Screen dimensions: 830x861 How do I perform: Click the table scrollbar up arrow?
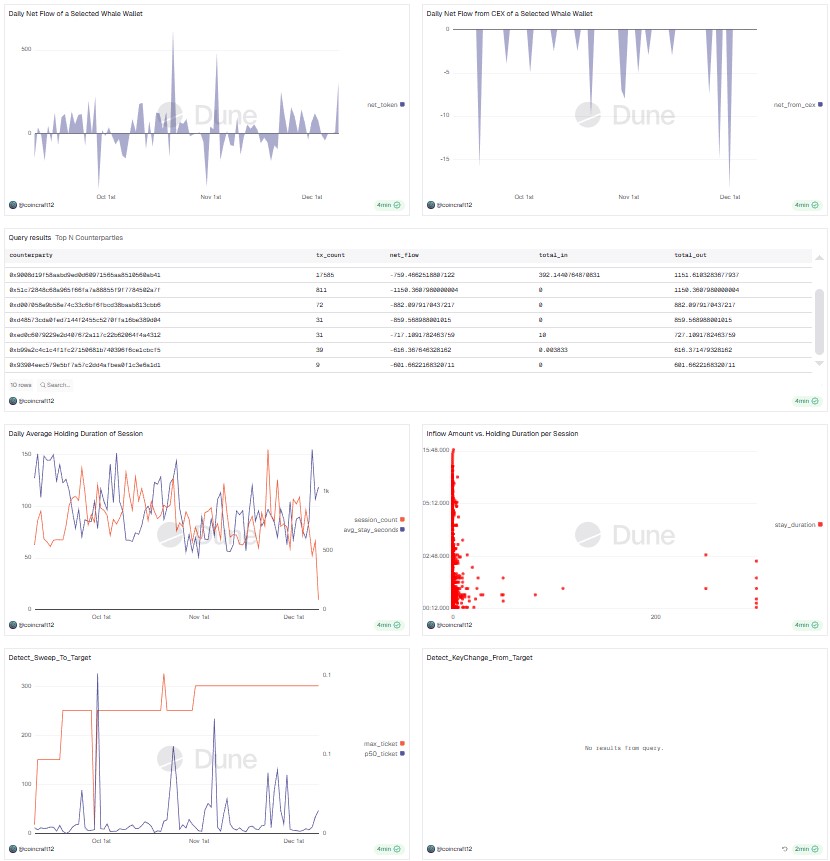tap(819, 258)
